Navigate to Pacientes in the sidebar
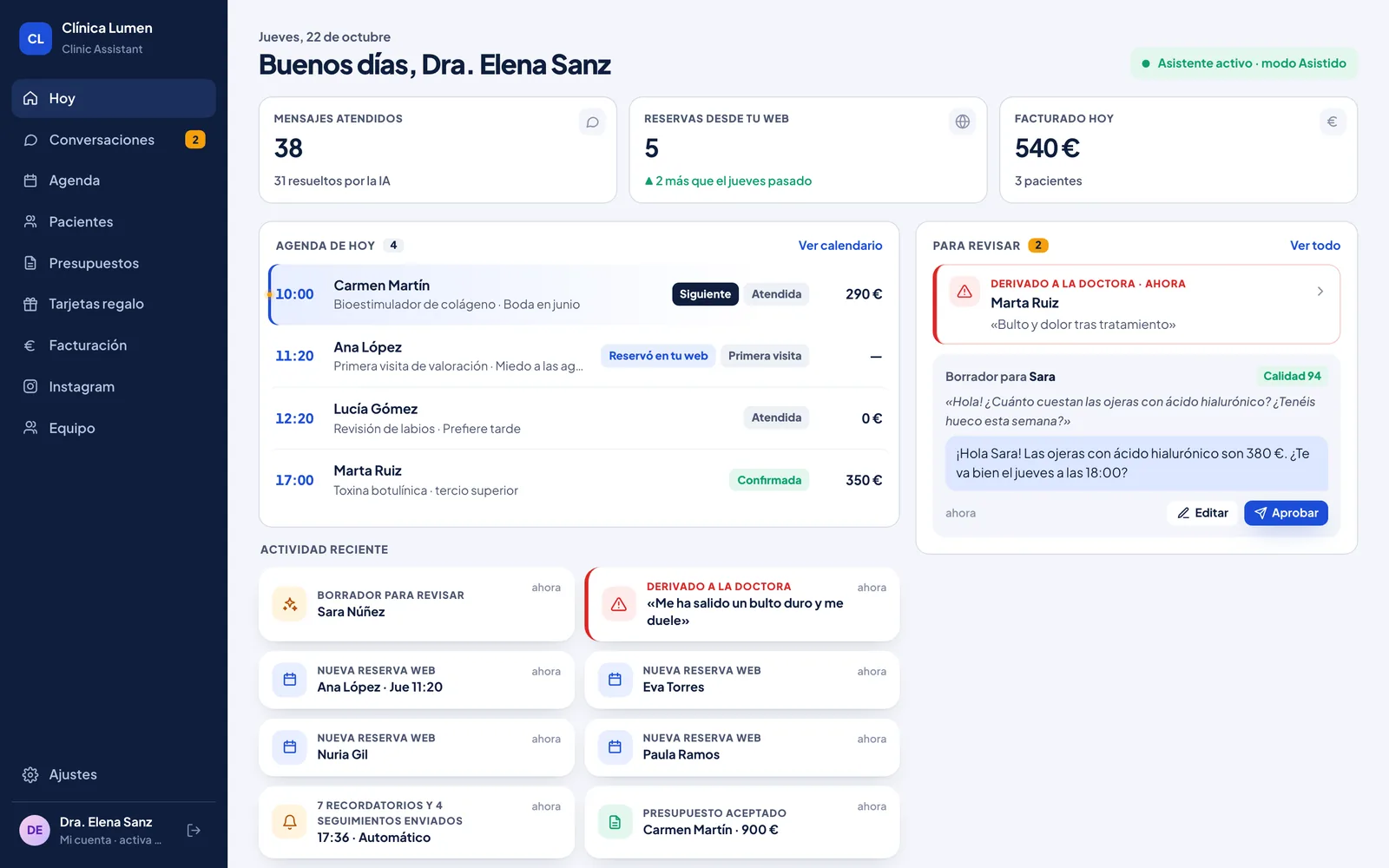The height and width of the screenshot is (868, 1389). [x=114, y=222]
